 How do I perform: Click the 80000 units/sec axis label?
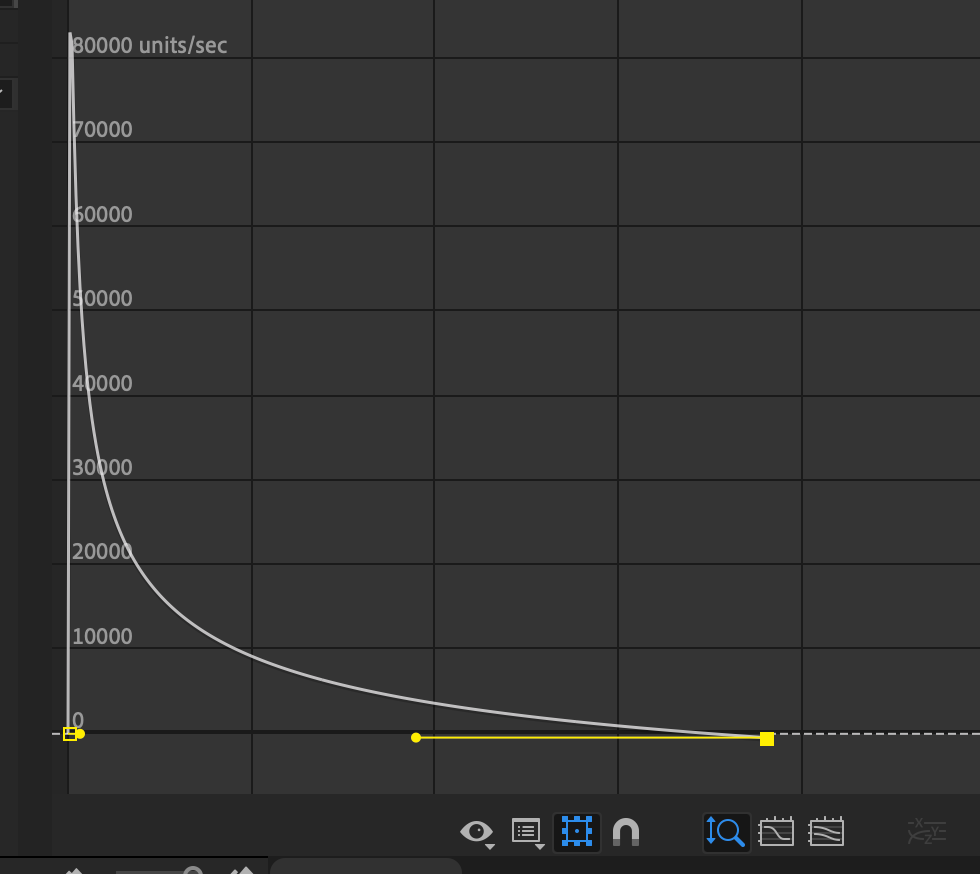pos(149,46)
